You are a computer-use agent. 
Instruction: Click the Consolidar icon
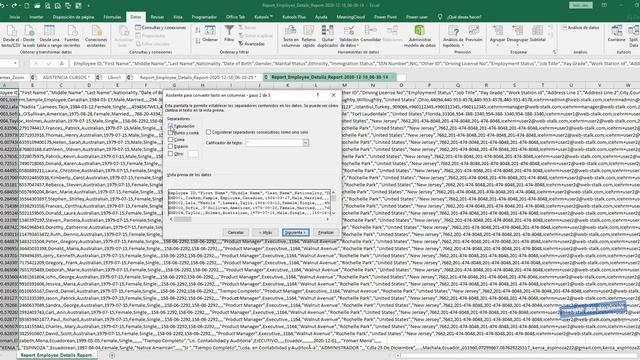pyautogui.click(x=371, y=33)
